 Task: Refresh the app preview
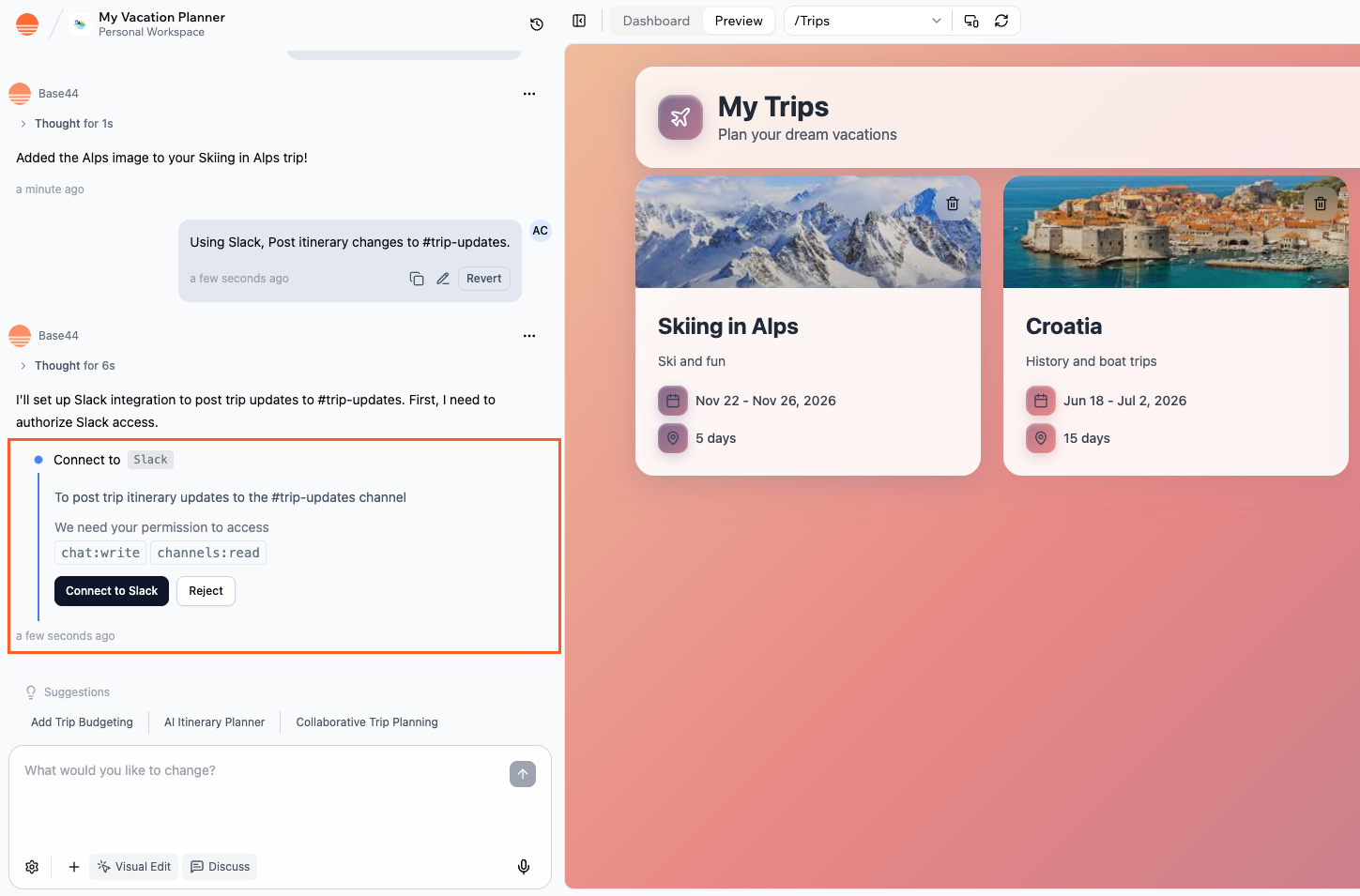click(1002, 20)
